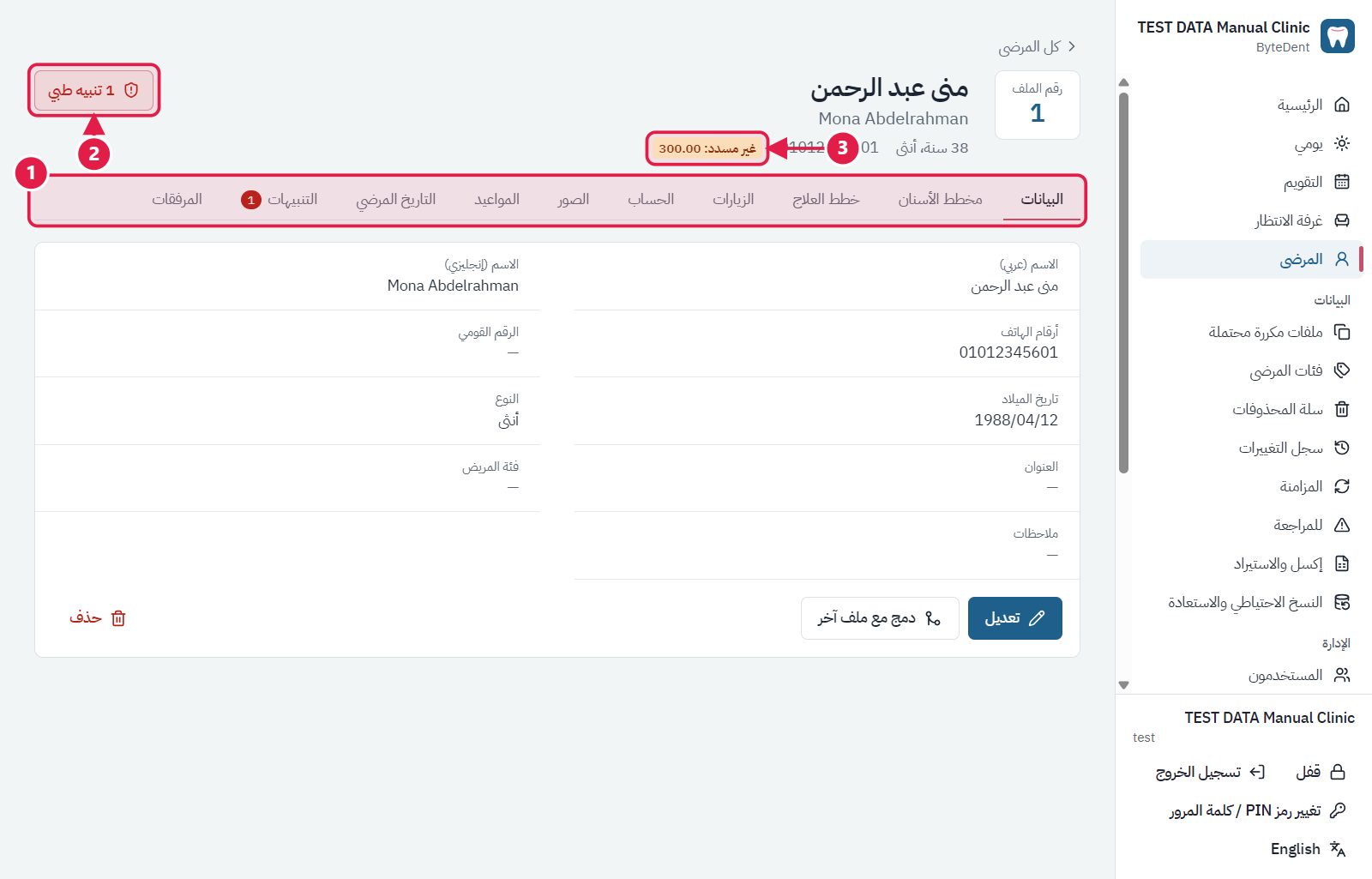Open الرئيسية home icon in sidebar
This screenshot has height=879, width=1372.
pyautogui.click(x=1342, y=105)
